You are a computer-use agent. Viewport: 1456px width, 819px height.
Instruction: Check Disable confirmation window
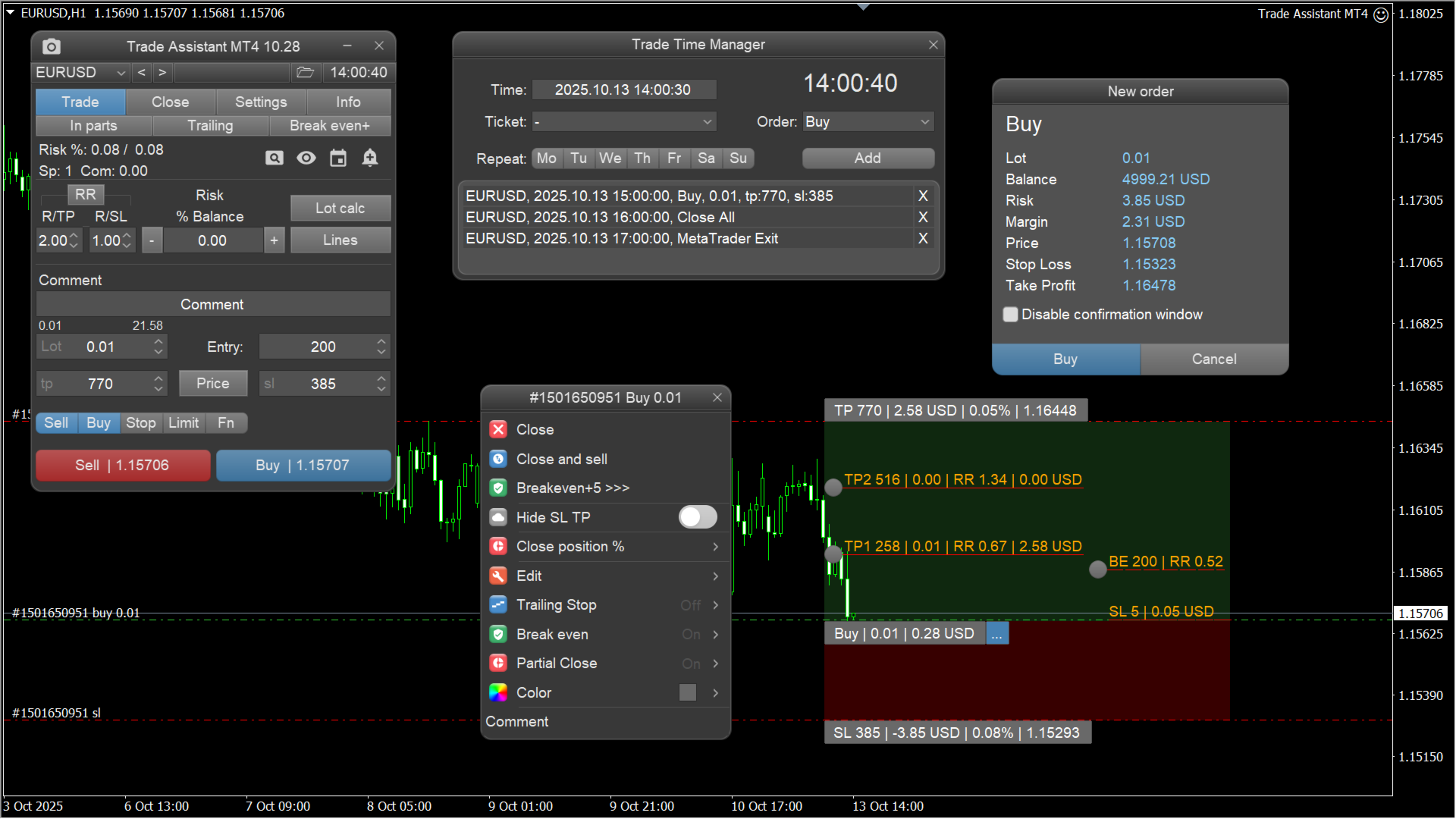[1010, 315]
